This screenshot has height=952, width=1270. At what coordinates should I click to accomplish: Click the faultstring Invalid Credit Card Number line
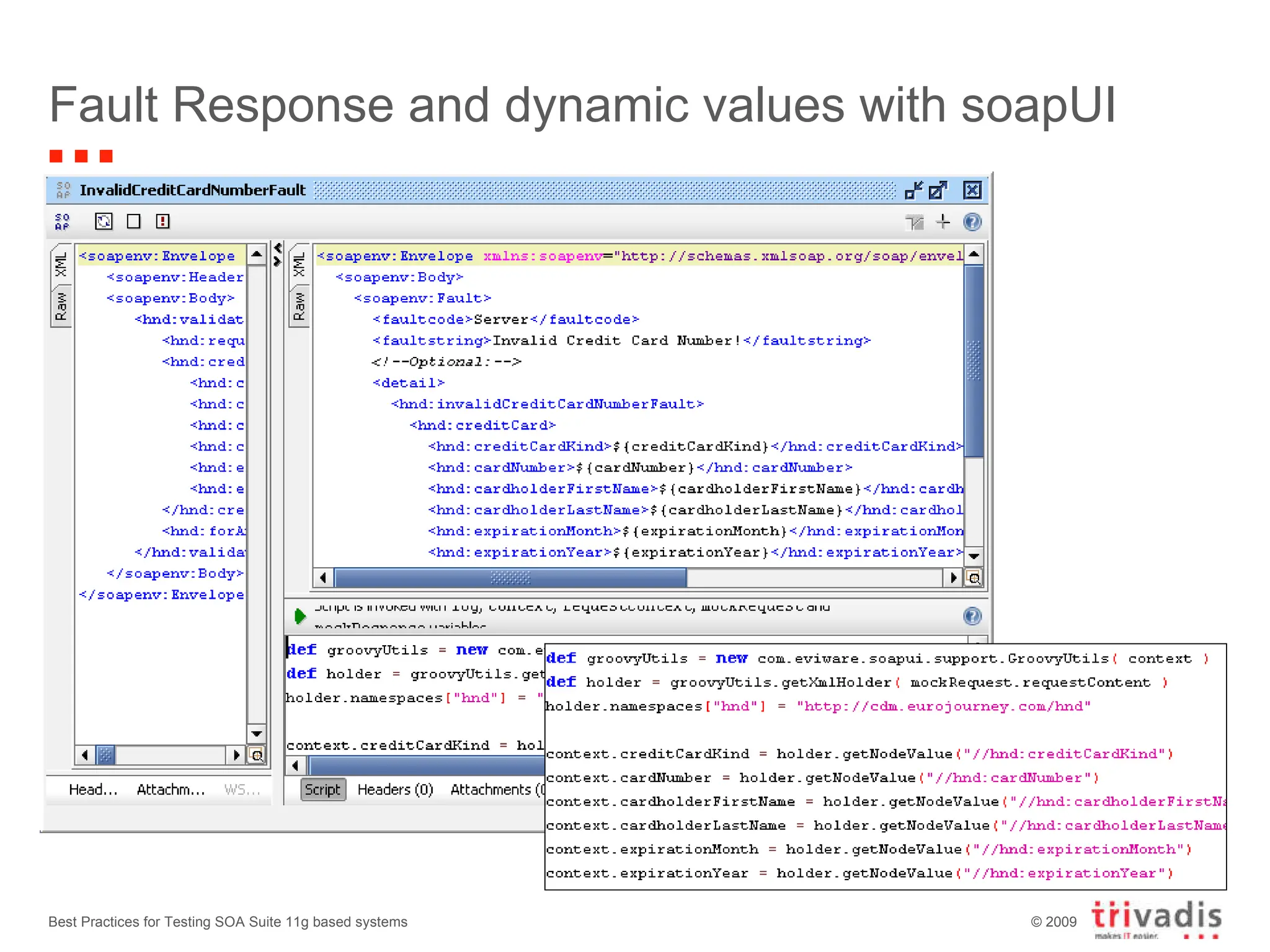tap(621, 340)
